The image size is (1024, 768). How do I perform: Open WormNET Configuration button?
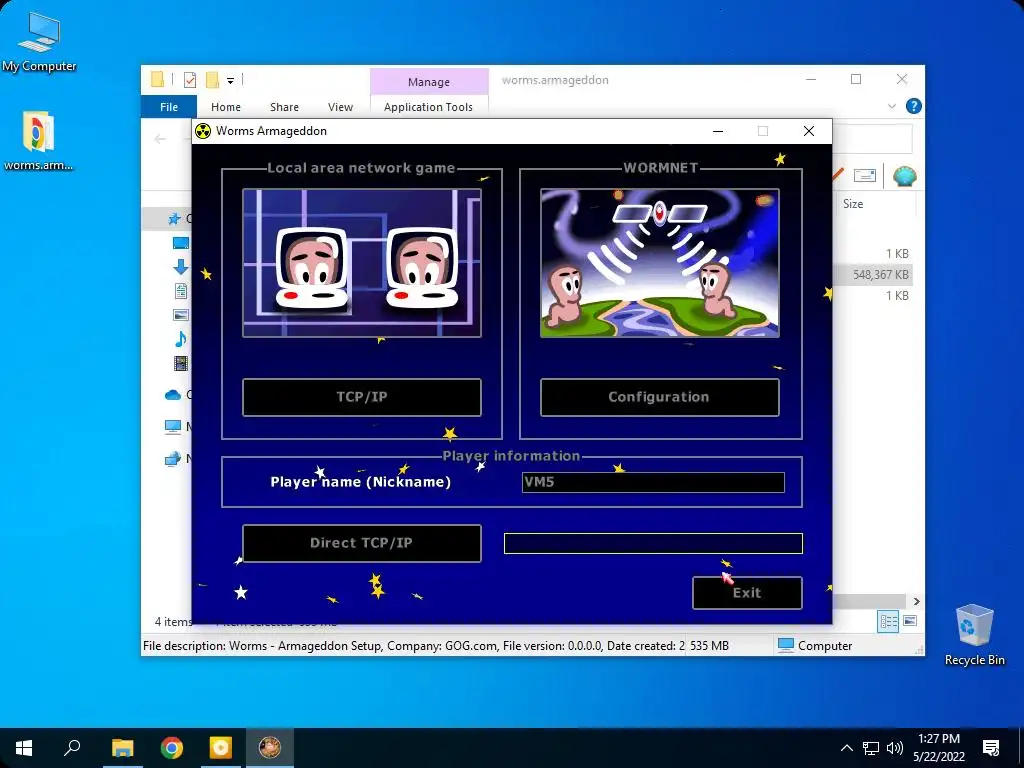point(660,397)
